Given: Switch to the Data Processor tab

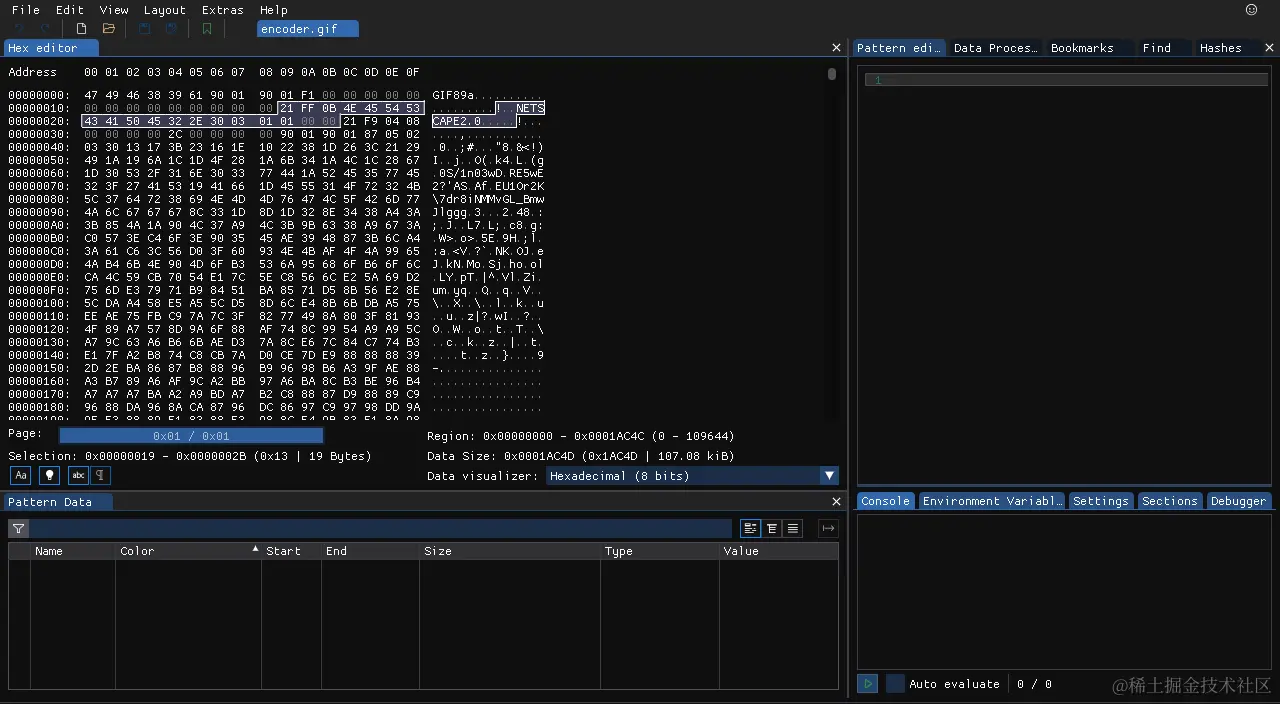Looking at the screenshot, I should pyautogui.click(x=995, y=48).
